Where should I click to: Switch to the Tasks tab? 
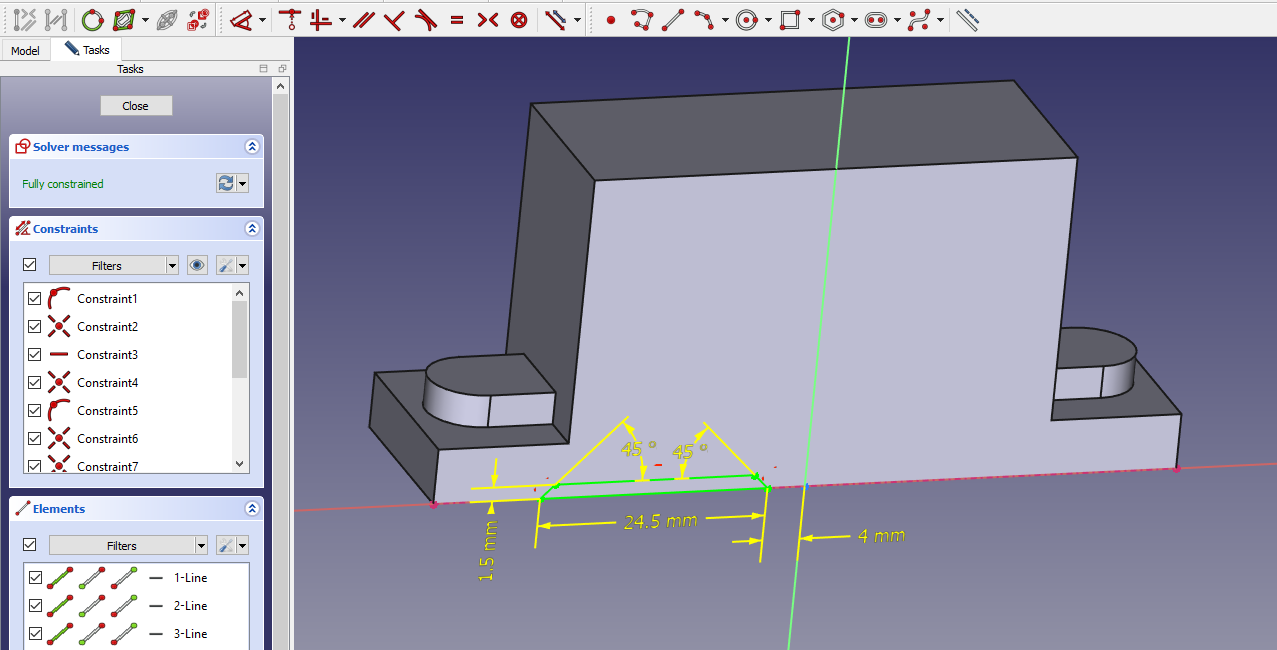87,50
